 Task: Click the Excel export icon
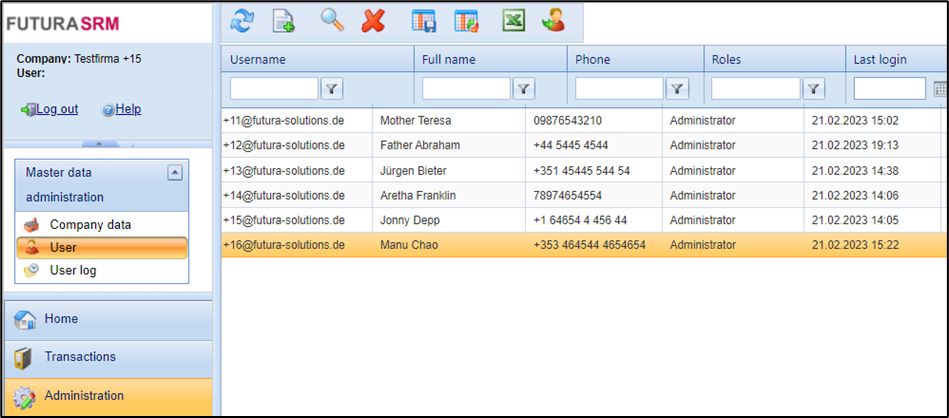click(x=514, y=20)
